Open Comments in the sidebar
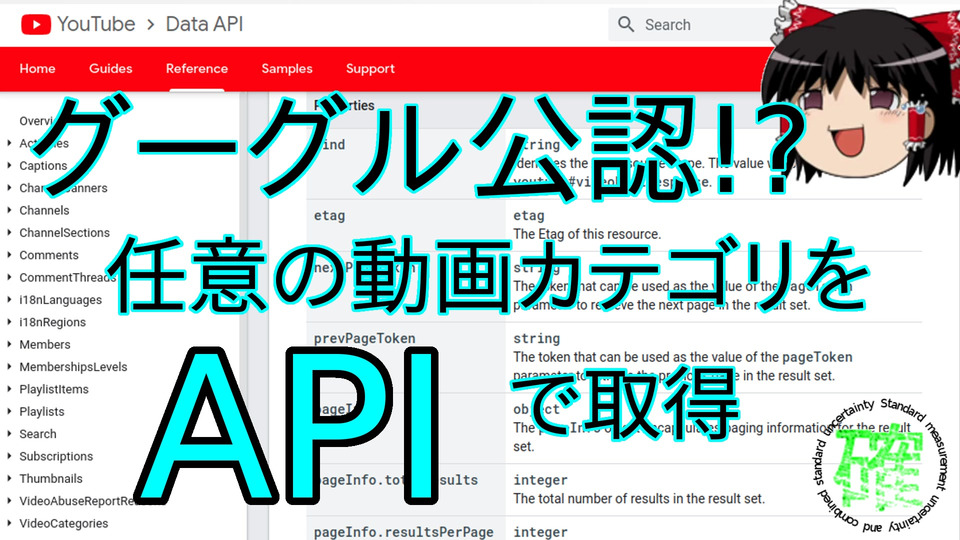 49,255
